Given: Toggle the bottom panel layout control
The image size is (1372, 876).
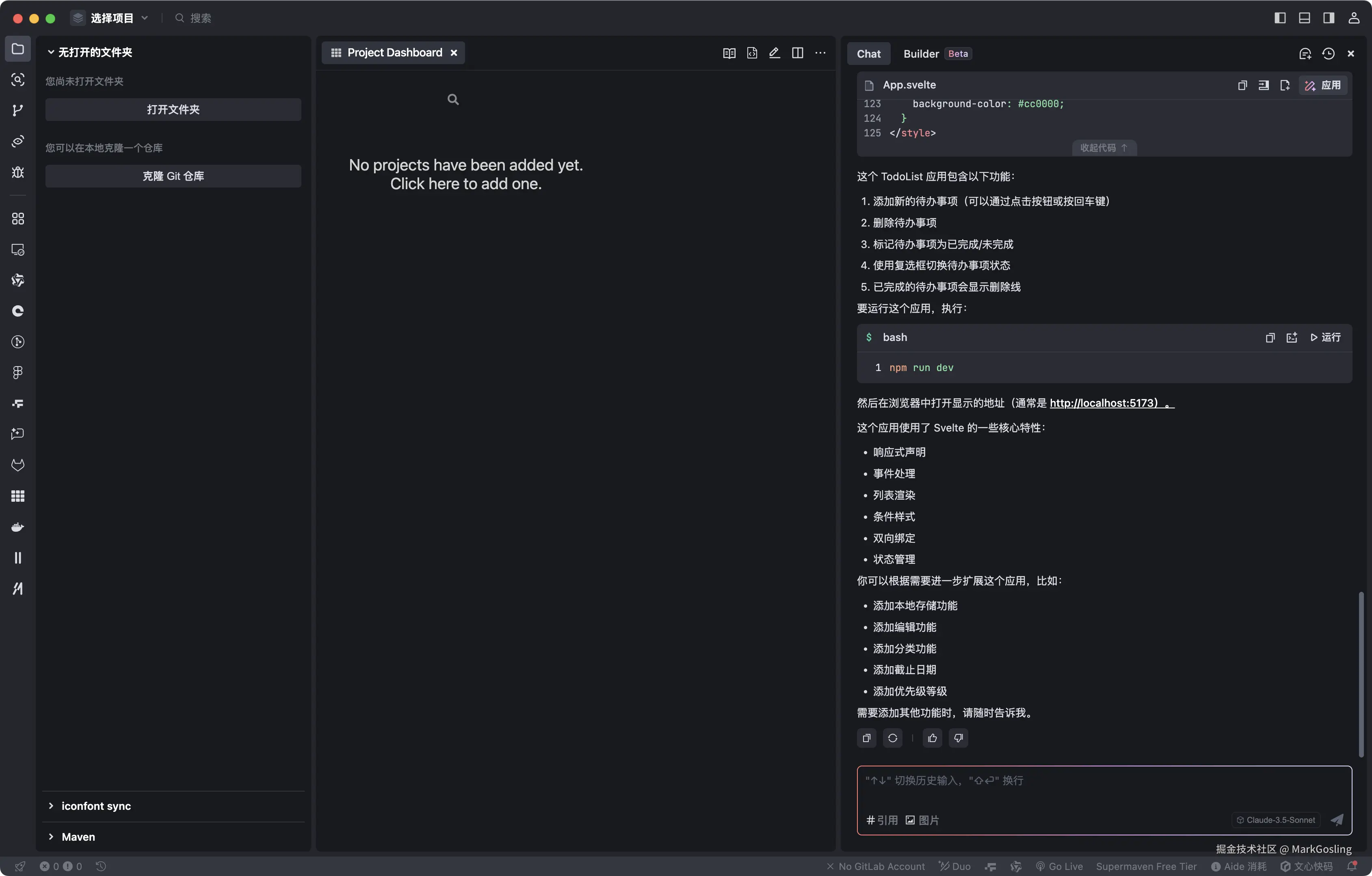Looking at the screenshot, I should pos(1304,17).
